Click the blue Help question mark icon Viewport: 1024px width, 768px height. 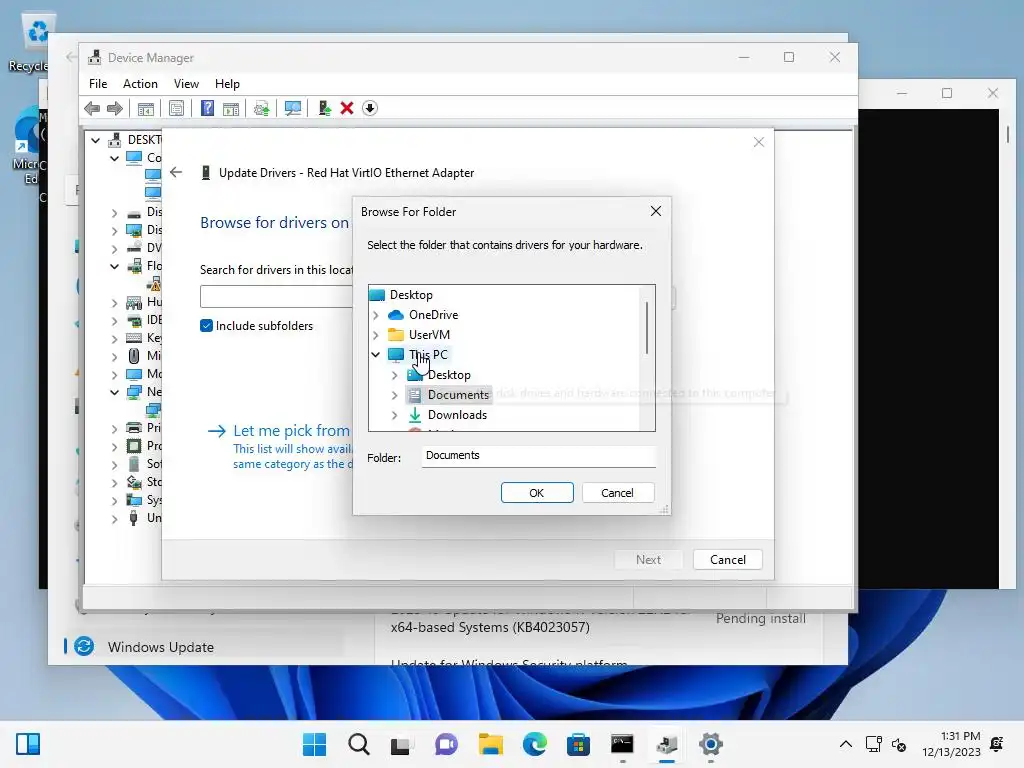[x=207, y=108]
